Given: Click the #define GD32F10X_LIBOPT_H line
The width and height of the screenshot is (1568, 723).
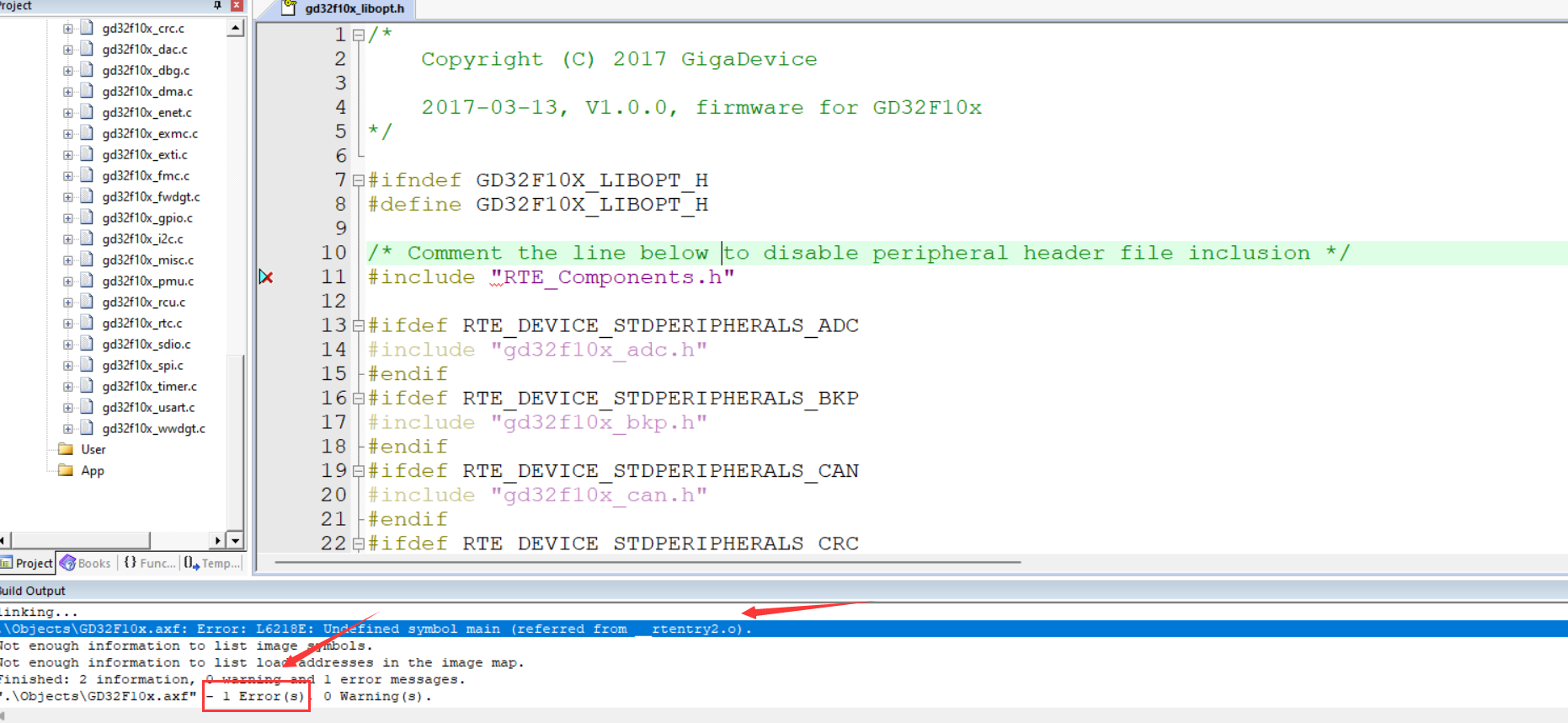Looking at the screenshot, I should [x=538, y=205].
